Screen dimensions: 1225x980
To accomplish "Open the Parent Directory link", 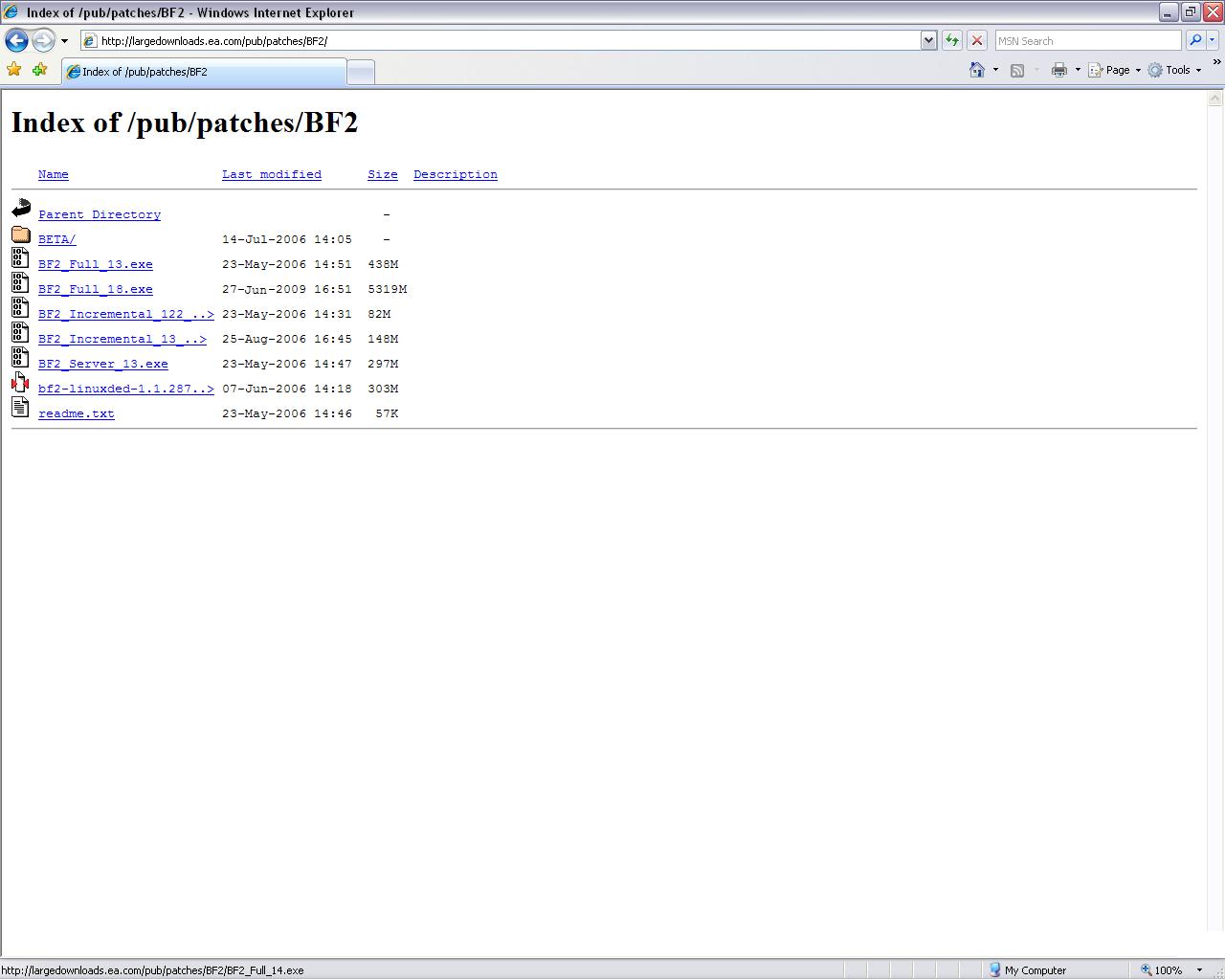I will 100,214.
